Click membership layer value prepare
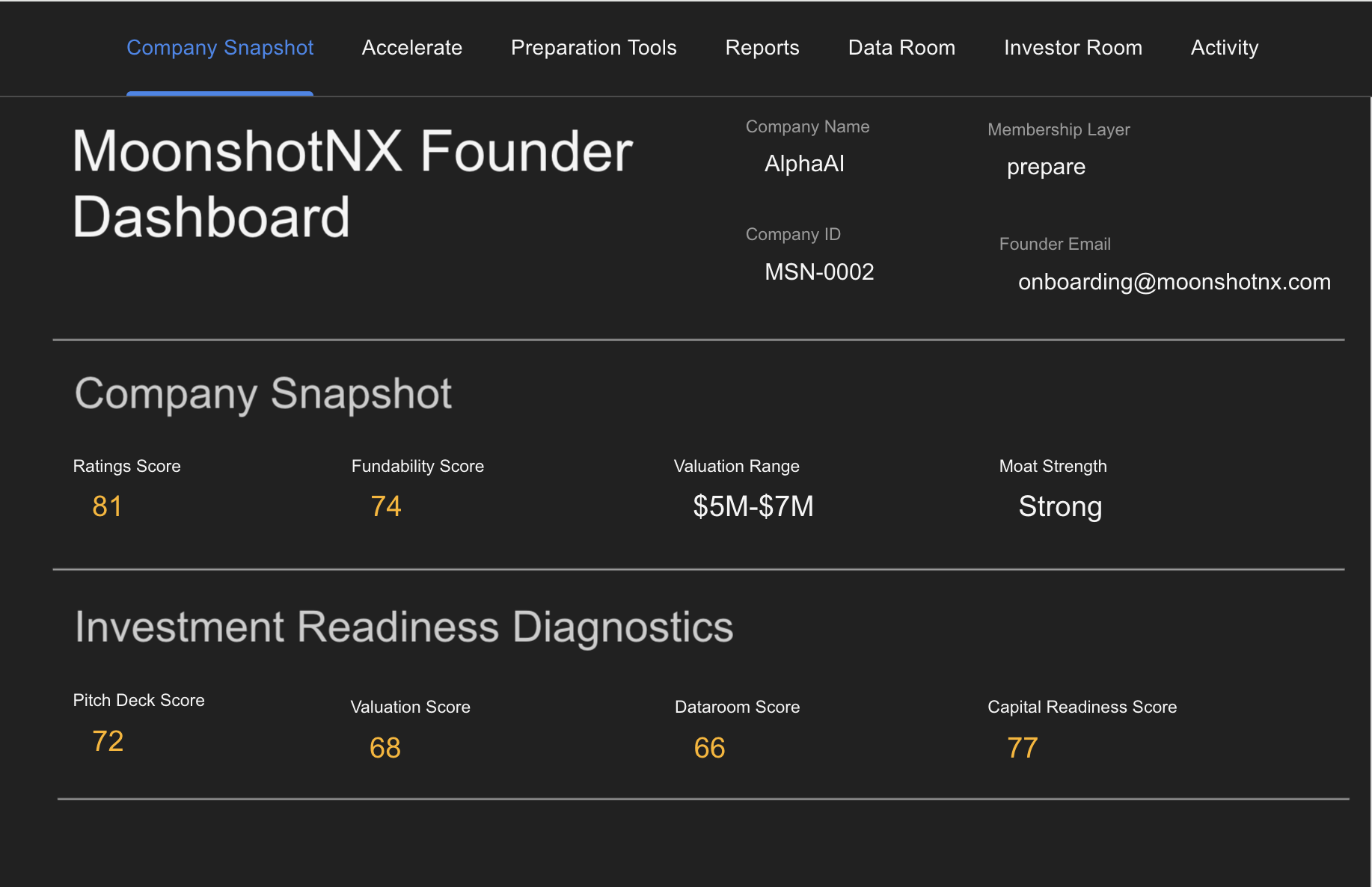Viewport: 1372px width, 887px height. point(1046,167)
